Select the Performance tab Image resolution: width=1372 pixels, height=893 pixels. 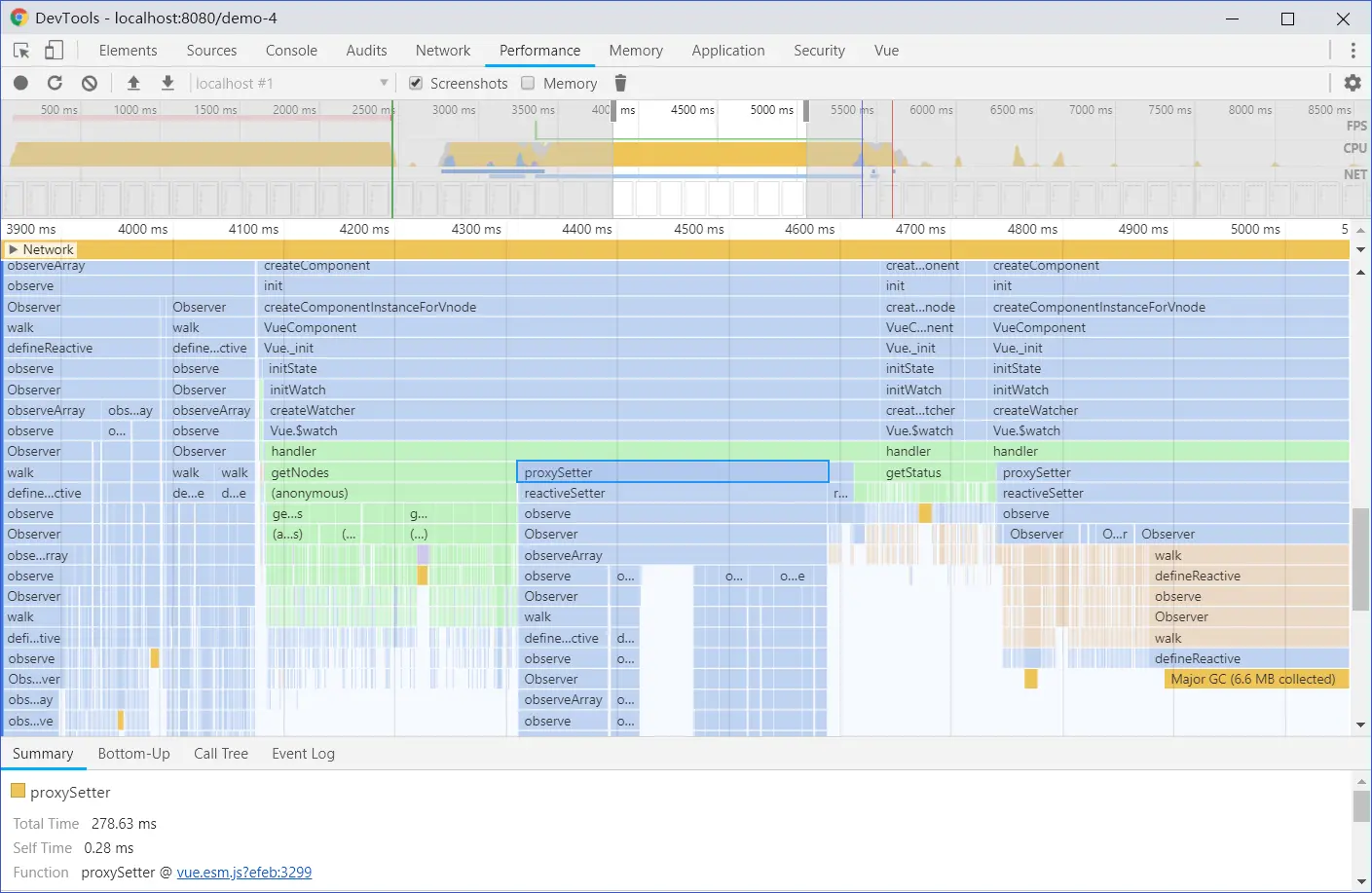pos(539,51)
